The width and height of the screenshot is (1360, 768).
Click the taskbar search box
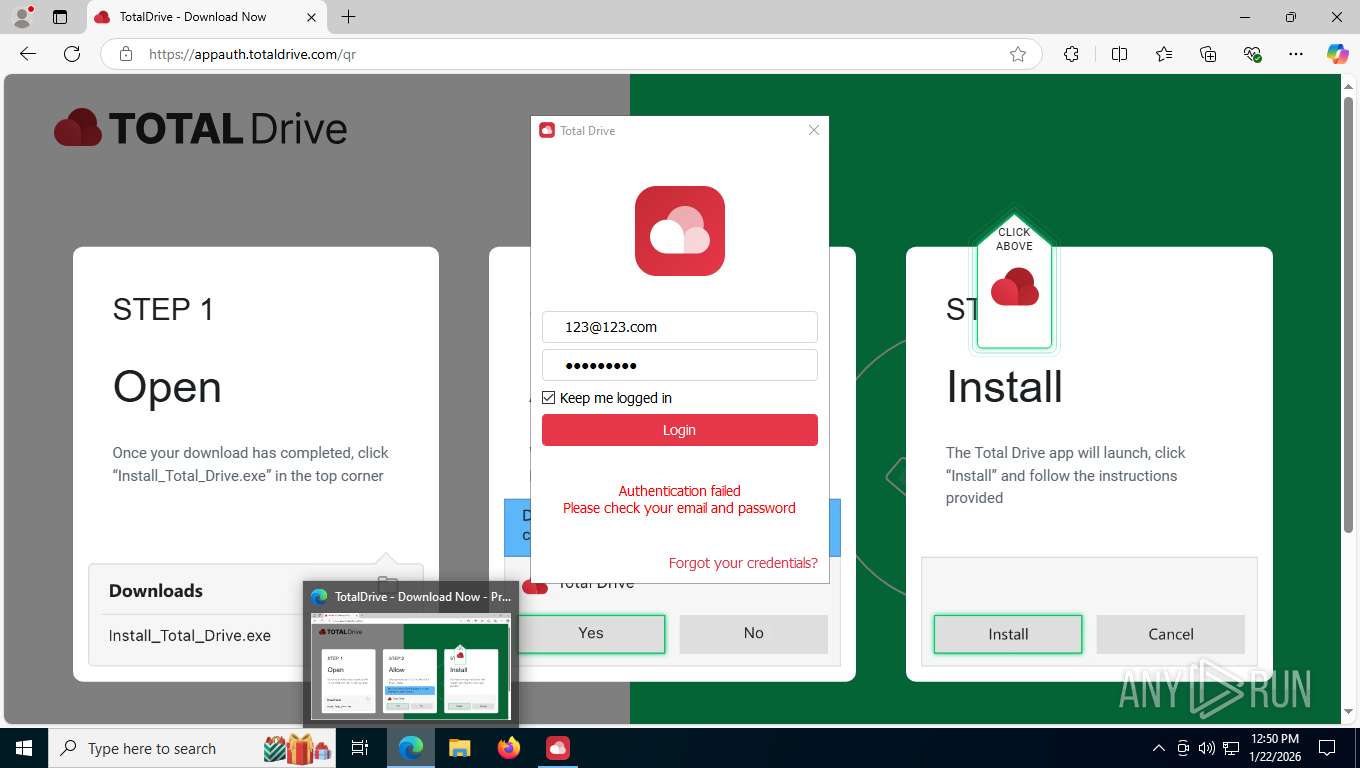click(193, 748)
